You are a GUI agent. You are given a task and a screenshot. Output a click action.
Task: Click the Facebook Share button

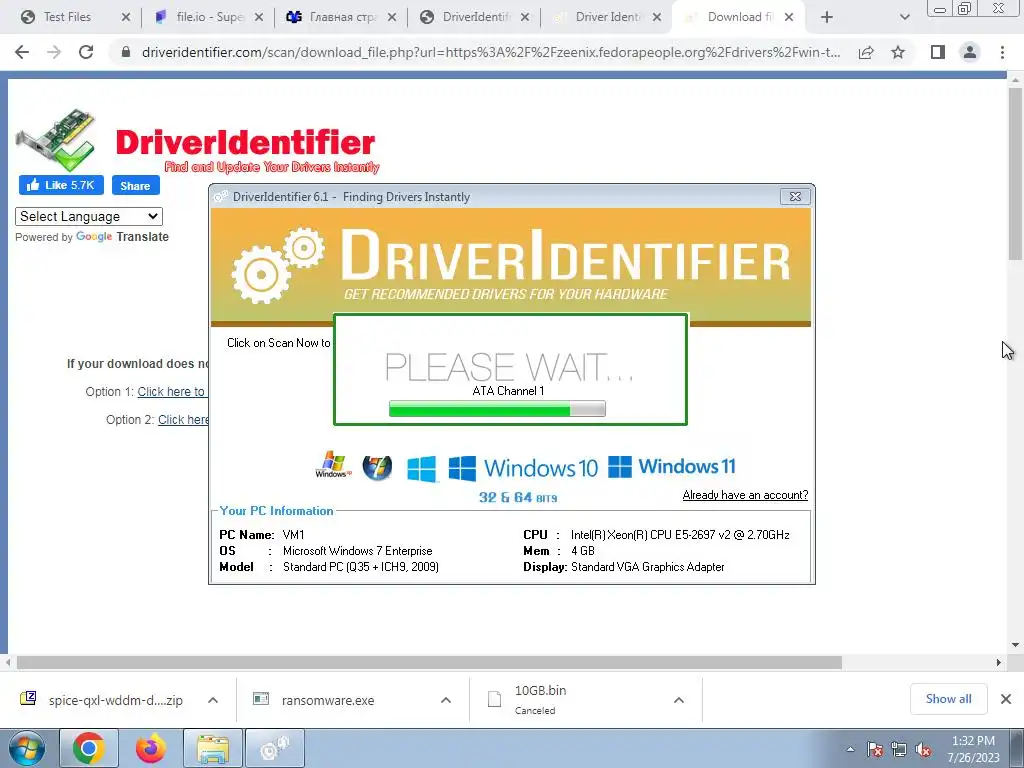(135, 185)
